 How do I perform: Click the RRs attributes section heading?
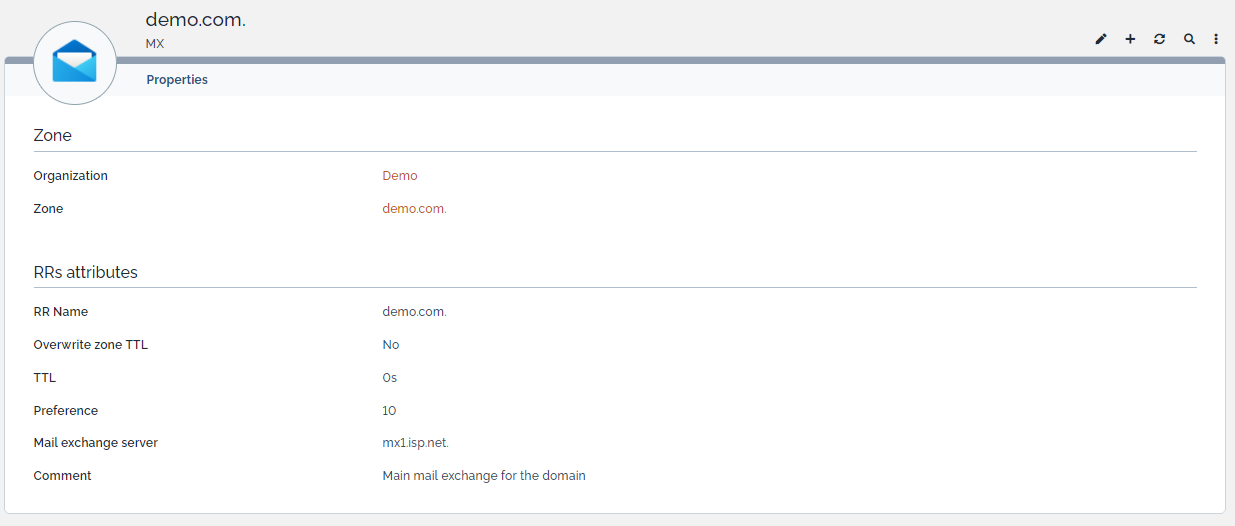click(x=85, y=272)
